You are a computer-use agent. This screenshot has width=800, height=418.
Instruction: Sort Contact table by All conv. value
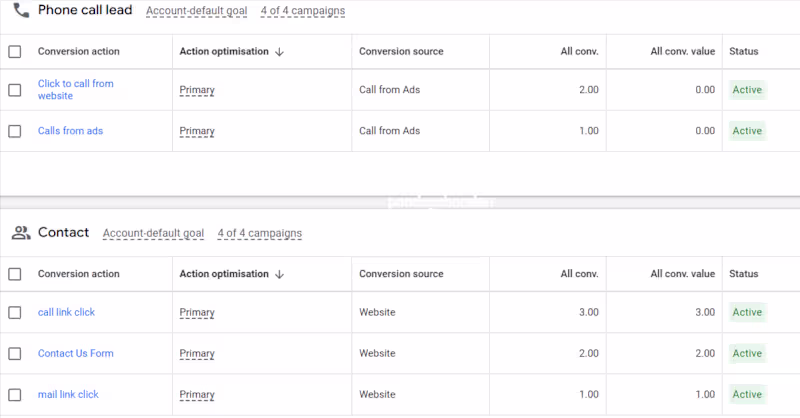[x=682, y=274]
